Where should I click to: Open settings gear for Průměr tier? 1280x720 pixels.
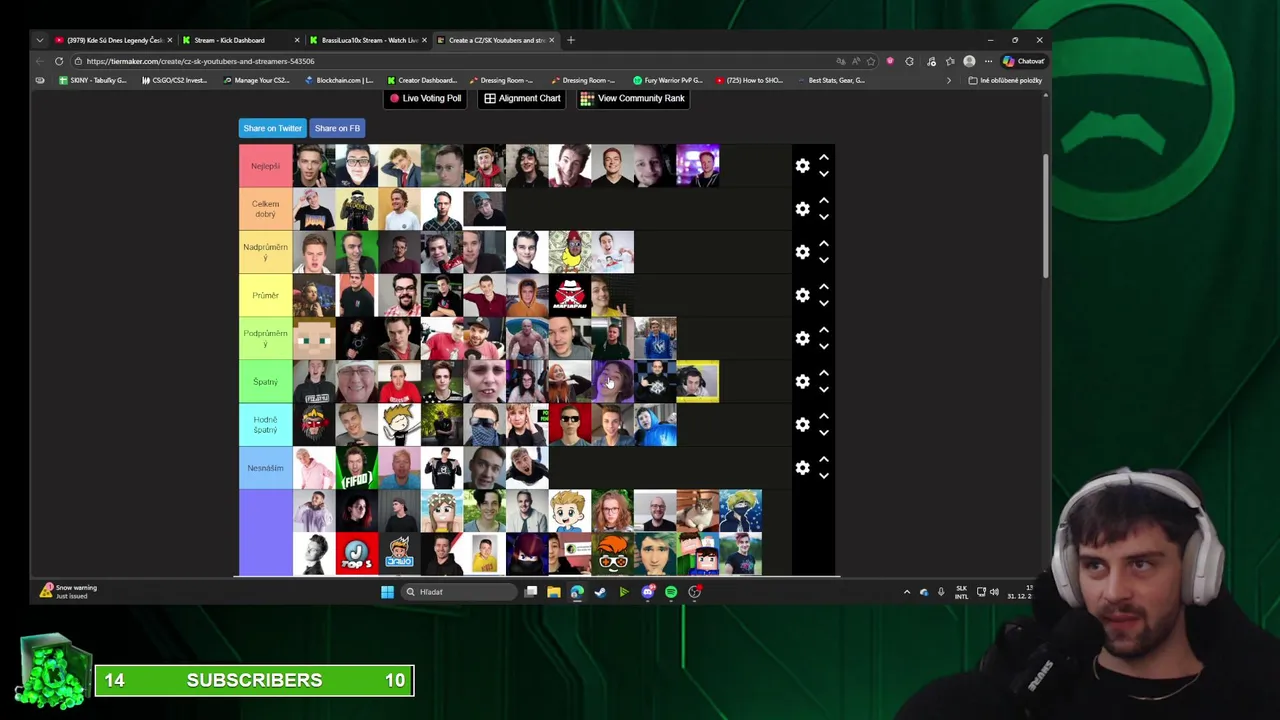tap(802, 295)
